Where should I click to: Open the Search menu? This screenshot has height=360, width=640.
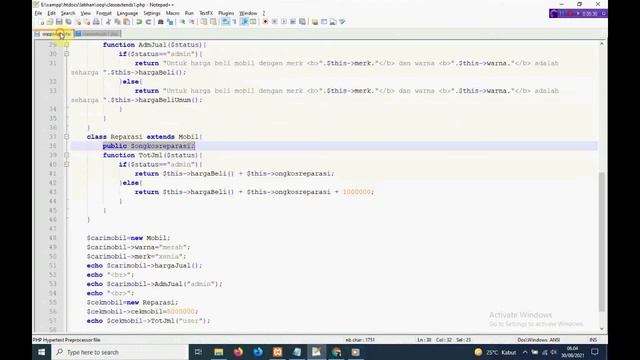tap(68, 13)
